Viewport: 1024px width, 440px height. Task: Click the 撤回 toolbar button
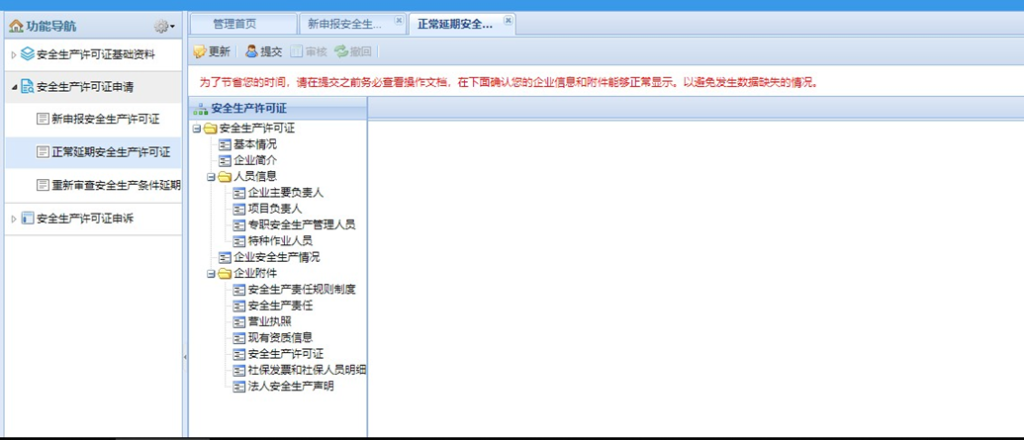click(353, 52)
